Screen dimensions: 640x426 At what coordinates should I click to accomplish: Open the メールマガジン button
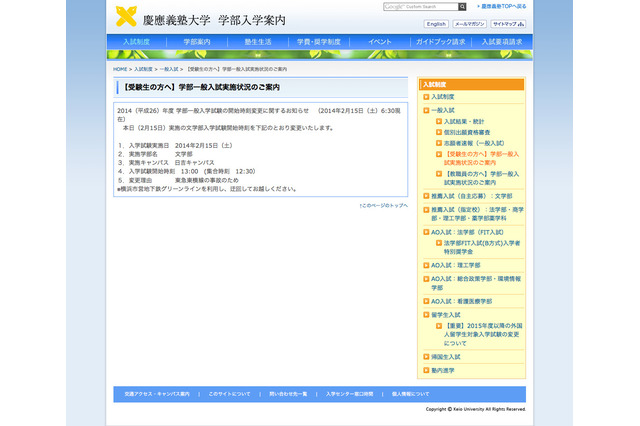[469, 24]
